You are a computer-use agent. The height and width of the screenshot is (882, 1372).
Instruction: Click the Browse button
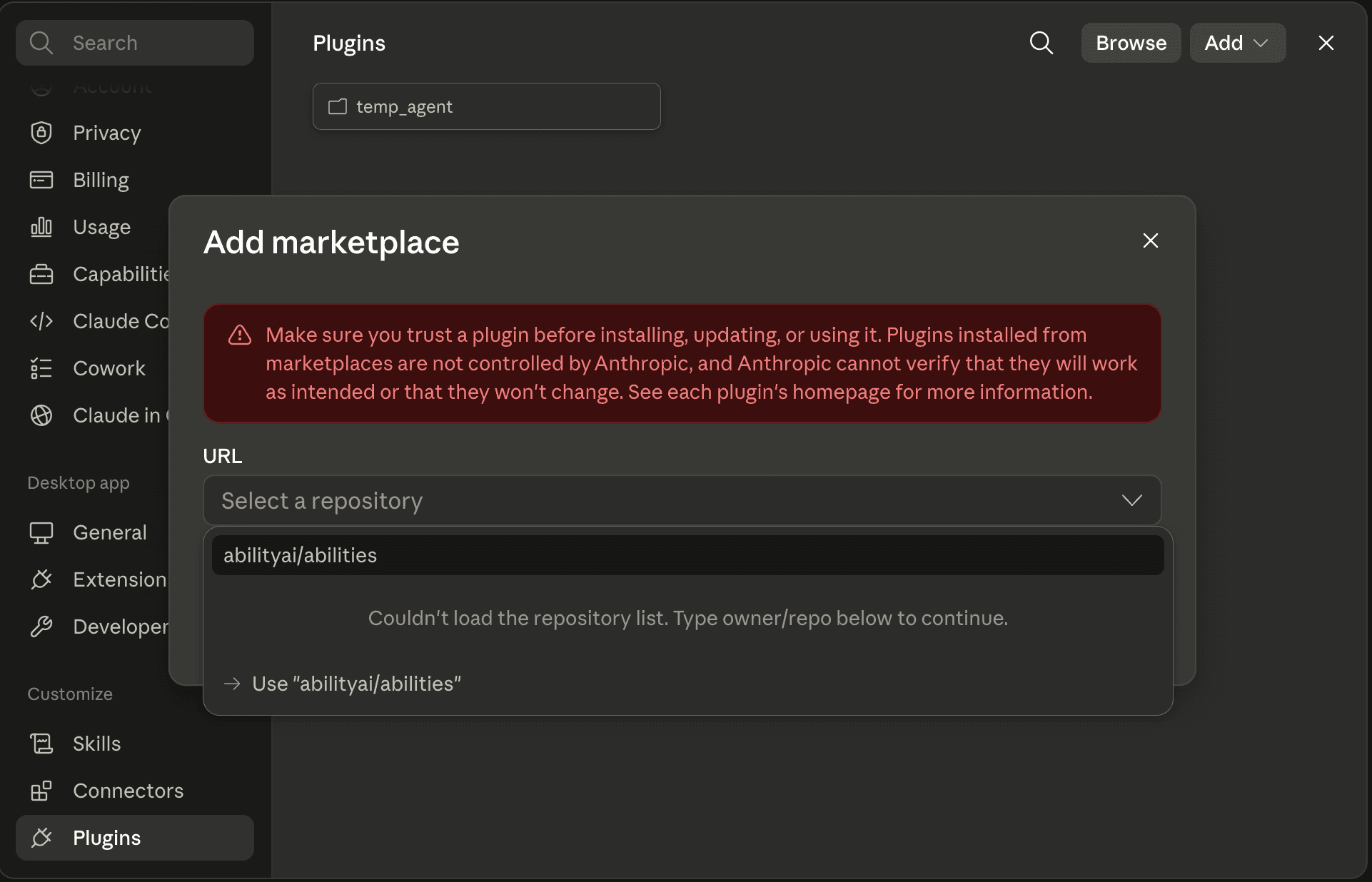tap(1131, 43)
